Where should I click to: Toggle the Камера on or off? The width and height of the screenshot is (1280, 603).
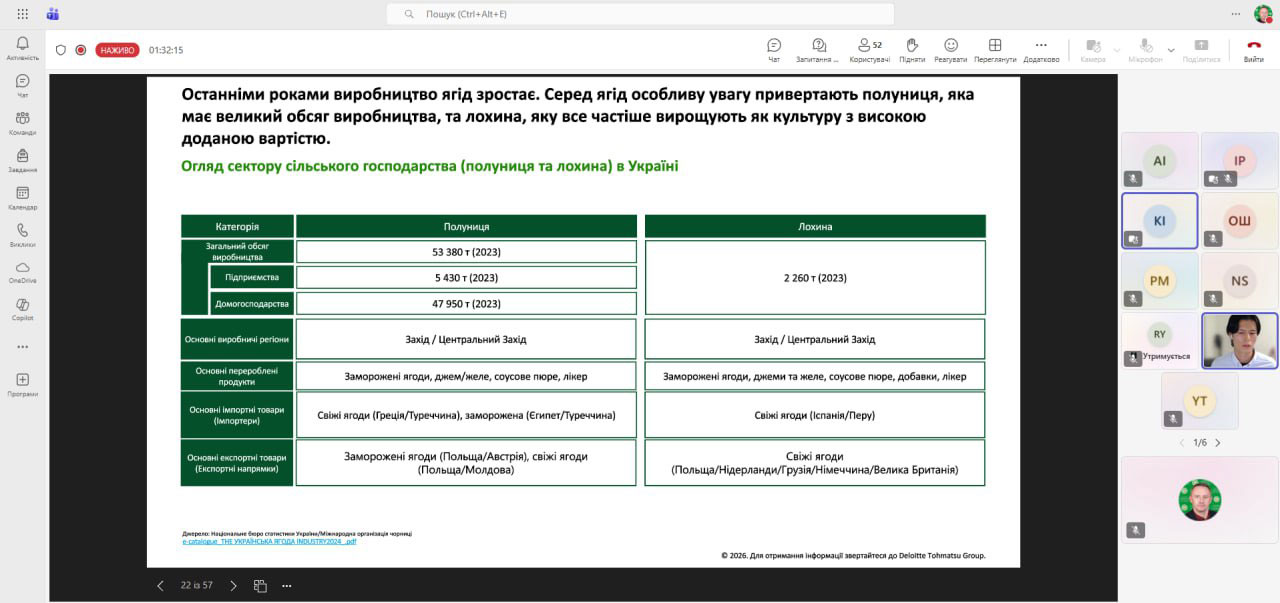pos(1093,49)
